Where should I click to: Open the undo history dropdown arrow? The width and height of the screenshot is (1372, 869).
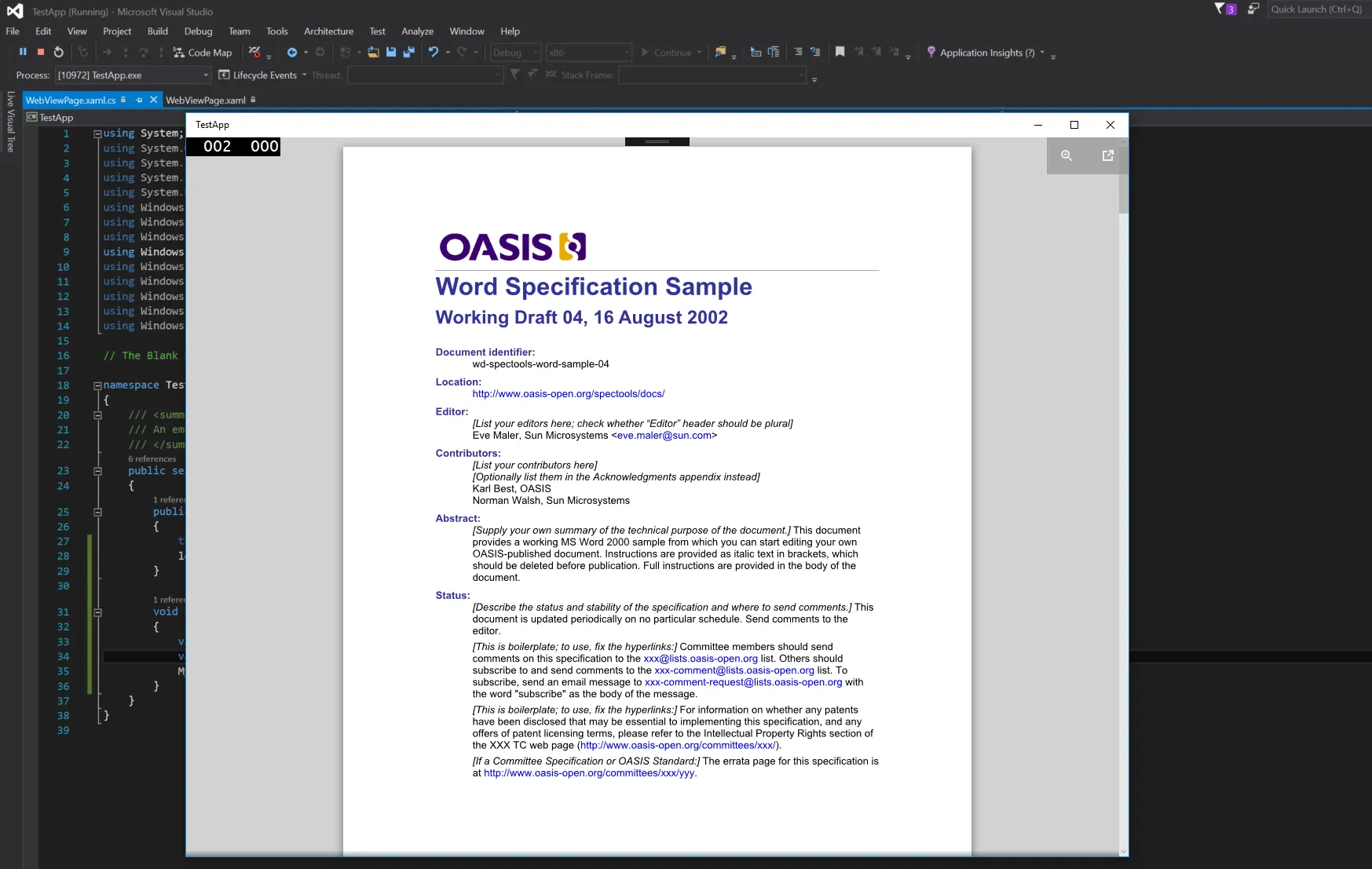click(x=448, y=53)
